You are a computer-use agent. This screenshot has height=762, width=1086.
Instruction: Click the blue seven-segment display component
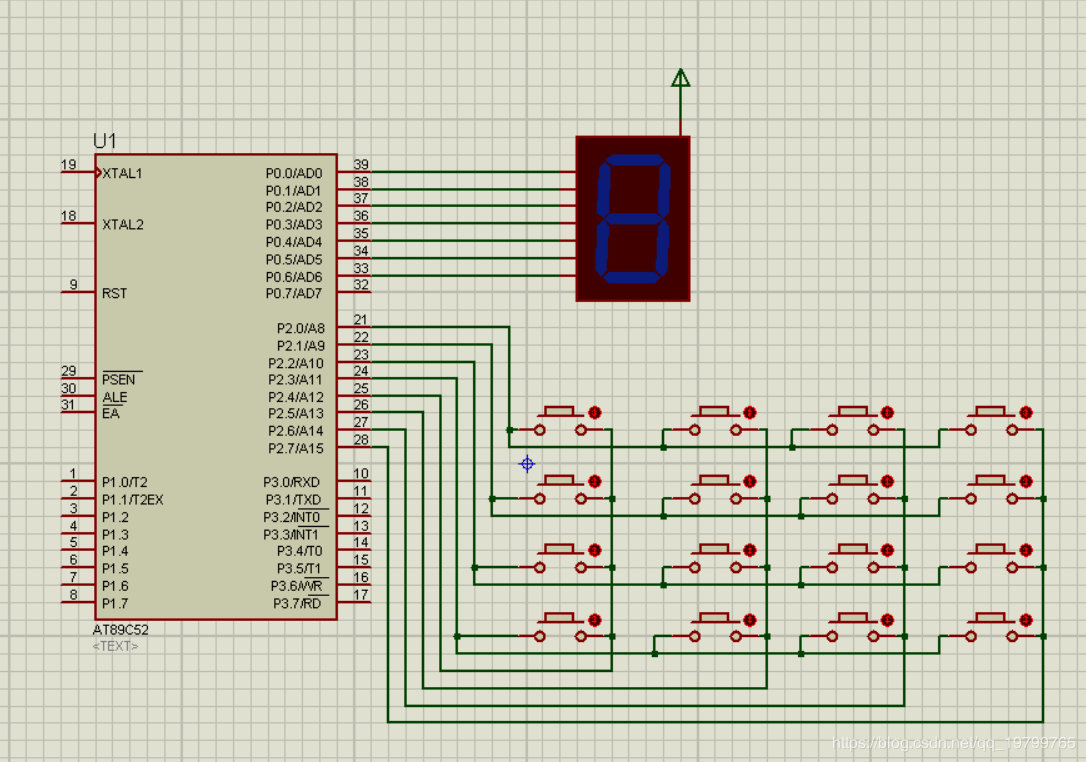[633, 219]
